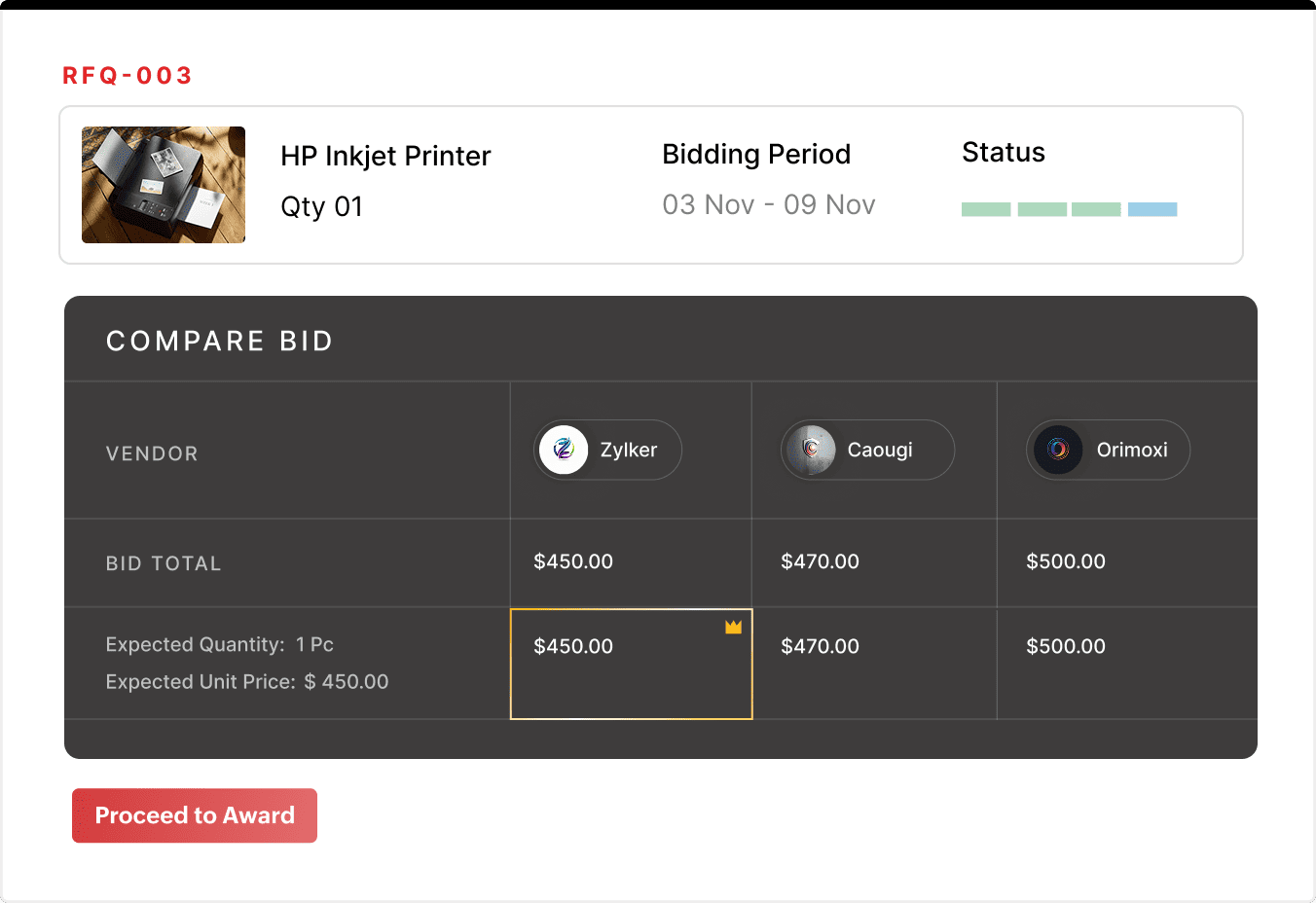Click the RFQ-003 heading link
This screenshot has height=903, width=1316.
point(128,76)
